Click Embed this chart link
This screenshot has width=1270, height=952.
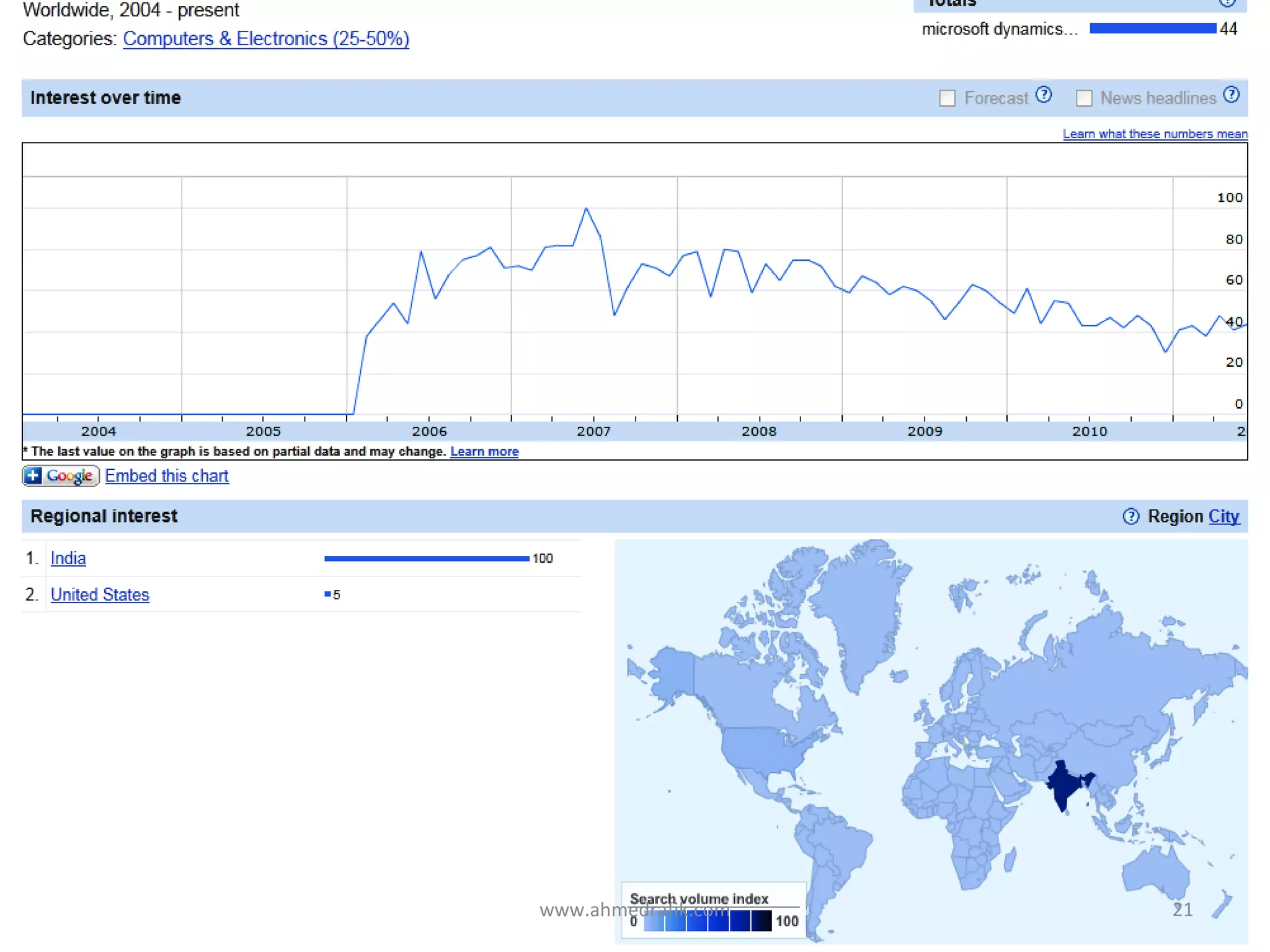(166, 475)
